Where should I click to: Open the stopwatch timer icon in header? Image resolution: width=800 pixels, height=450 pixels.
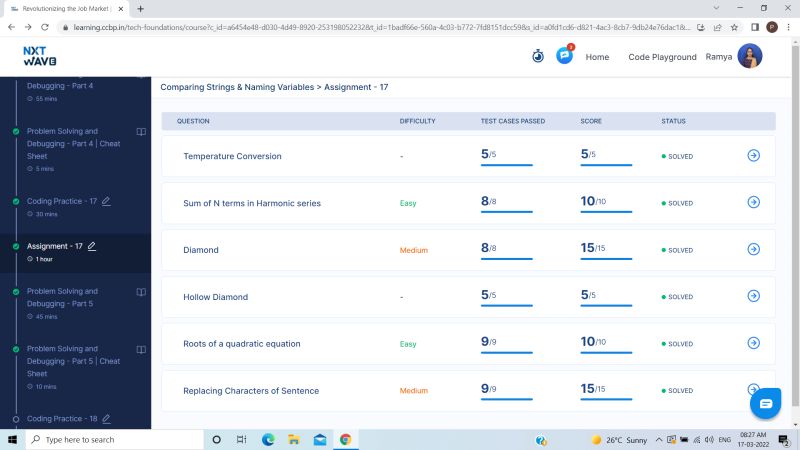(x=538, y=56)
